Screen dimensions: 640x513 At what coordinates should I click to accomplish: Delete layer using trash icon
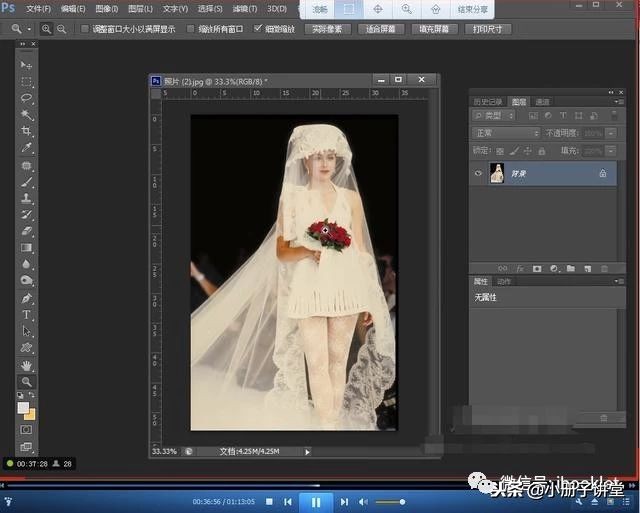coord(603,268)
